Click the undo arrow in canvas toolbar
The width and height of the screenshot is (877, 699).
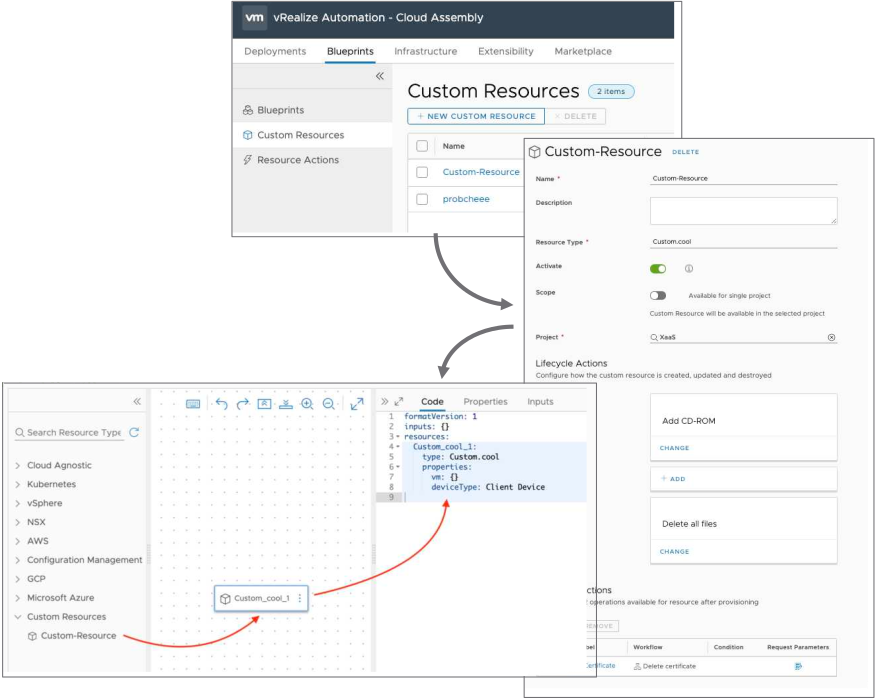[221, 404]
